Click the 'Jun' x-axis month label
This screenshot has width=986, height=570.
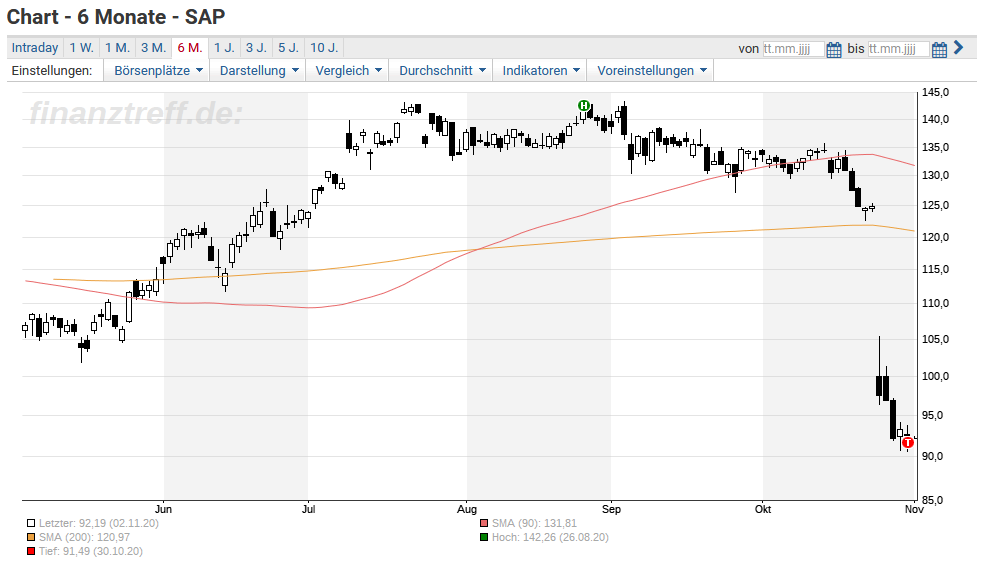(163, 509)
